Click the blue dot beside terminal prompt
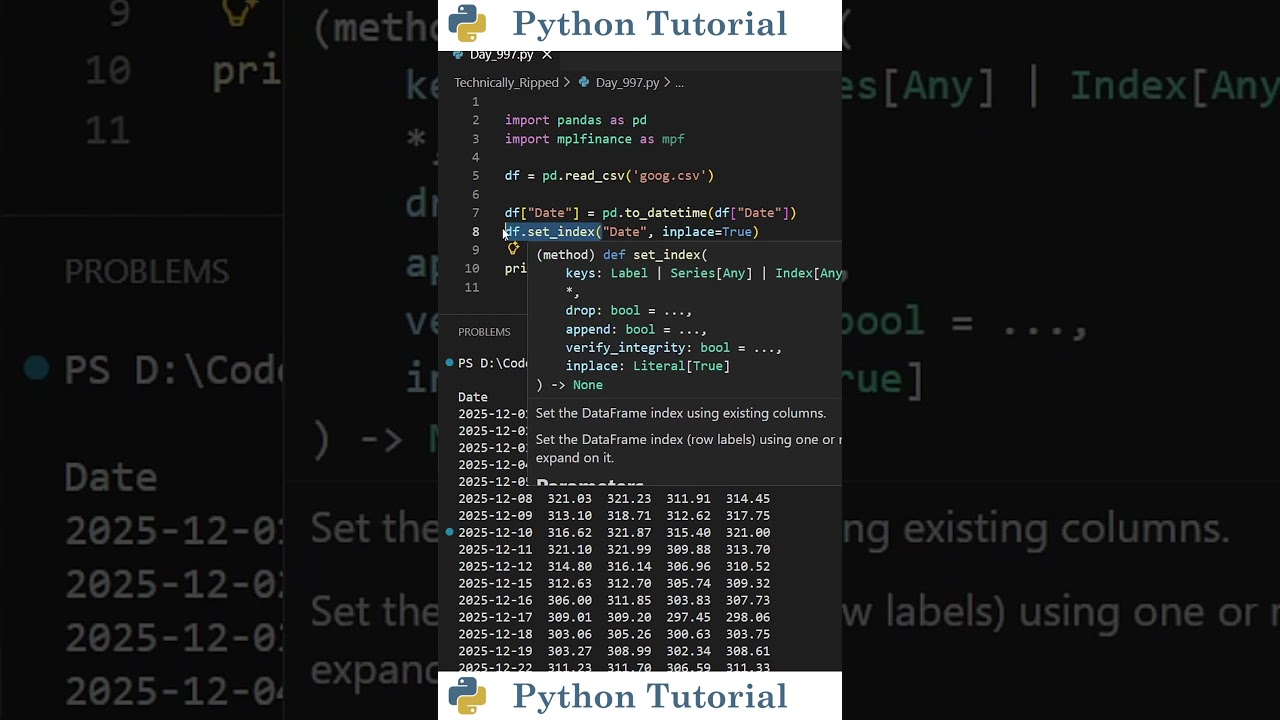 450,363
